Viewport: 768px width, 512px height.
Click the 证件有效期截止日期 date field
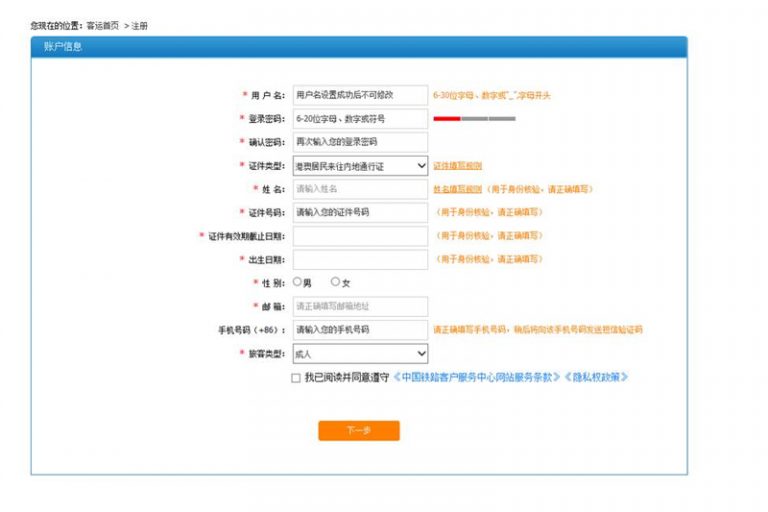point(360,236)
